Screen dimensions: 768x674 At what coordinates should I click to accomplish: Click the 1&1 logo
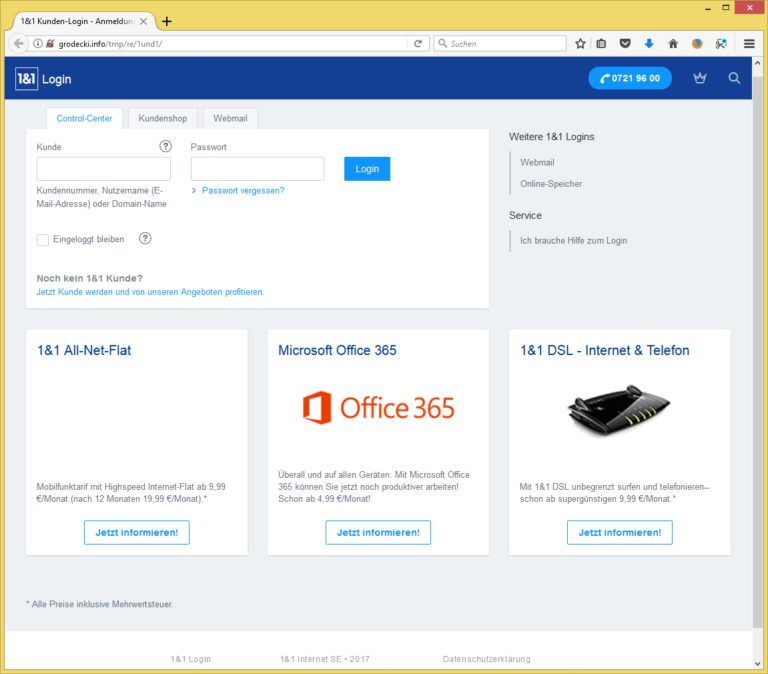(26, 79)
